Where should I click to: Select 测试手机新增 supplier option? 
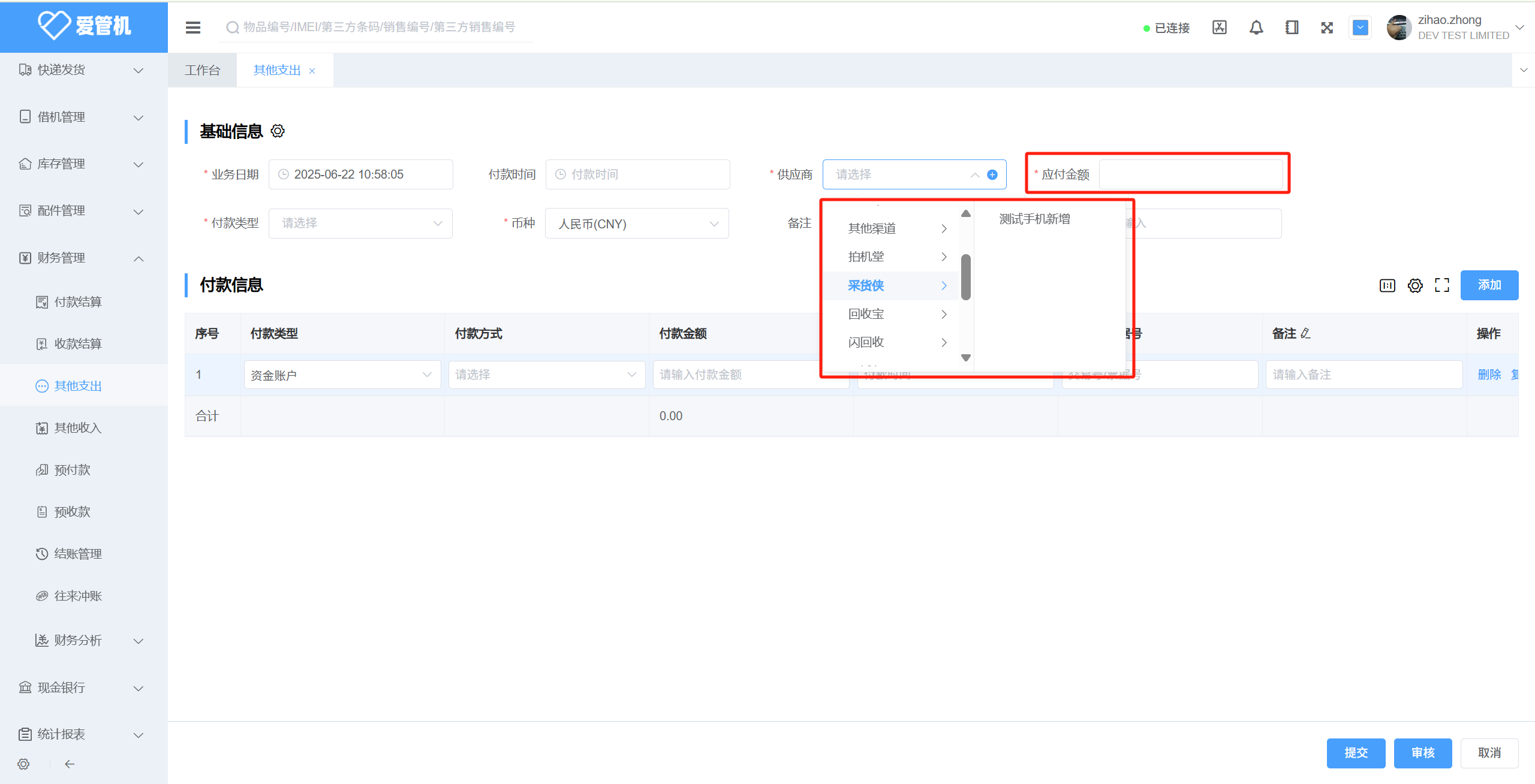tap(1049, 219)
